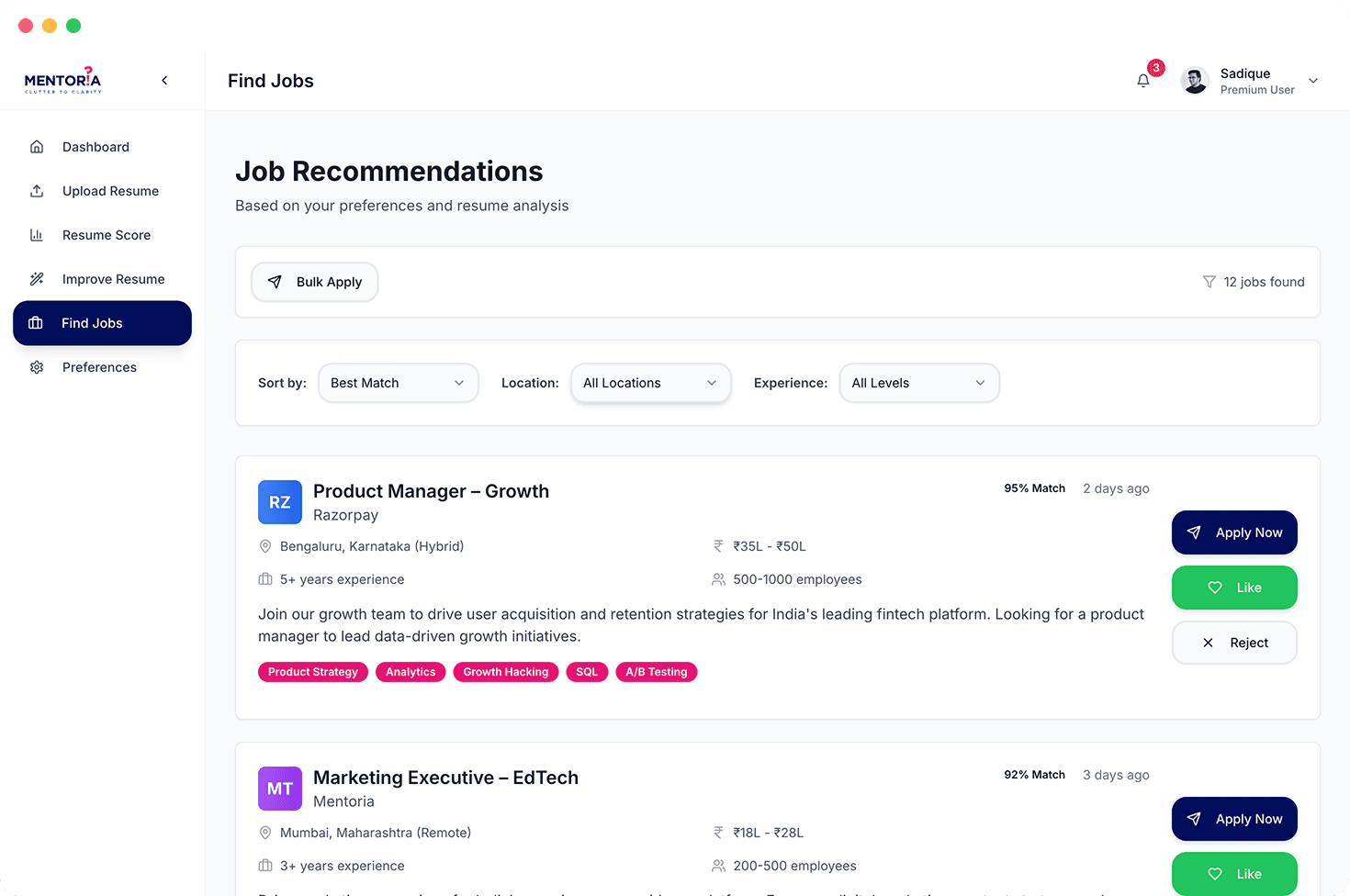This screenshot has width=1350, height=896.
Task: Click the user avatar picture
Action: click(1195, 81)
